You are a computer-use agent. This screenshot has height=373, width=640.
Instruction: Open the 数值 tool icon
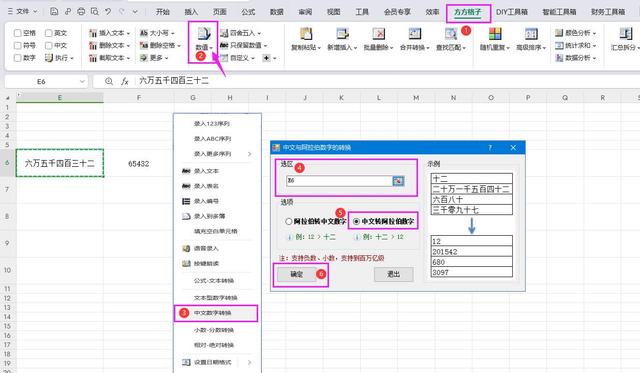coord(203,34)
